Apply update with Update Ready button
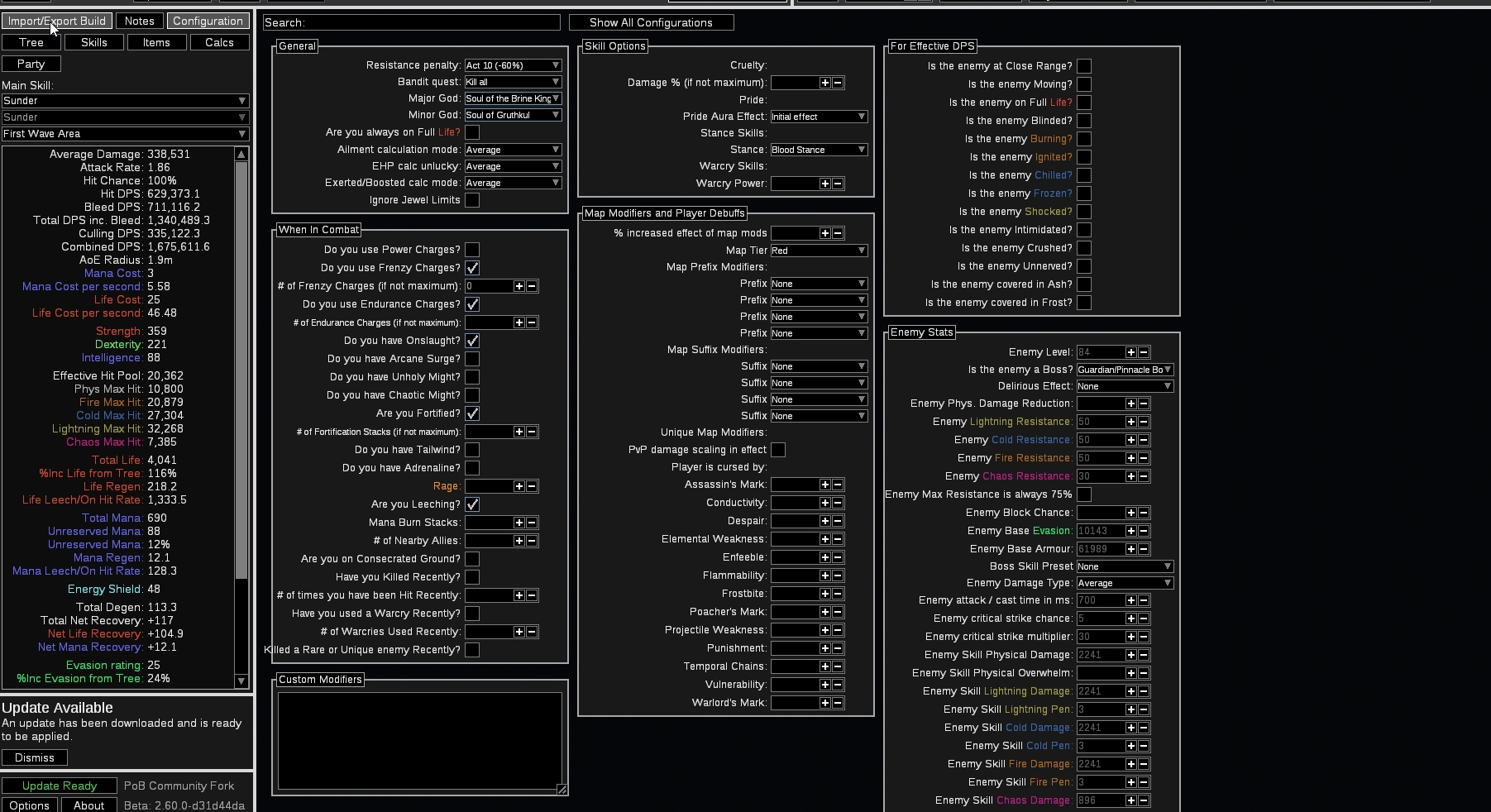Screen dimensions: 1491x812 click(x=60, y=786)
